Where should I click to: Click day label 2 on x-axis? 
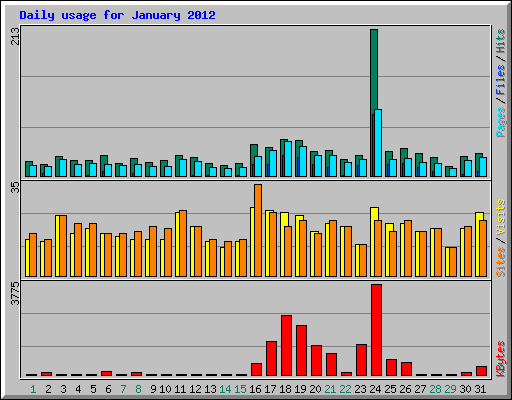tap(48, 389)
